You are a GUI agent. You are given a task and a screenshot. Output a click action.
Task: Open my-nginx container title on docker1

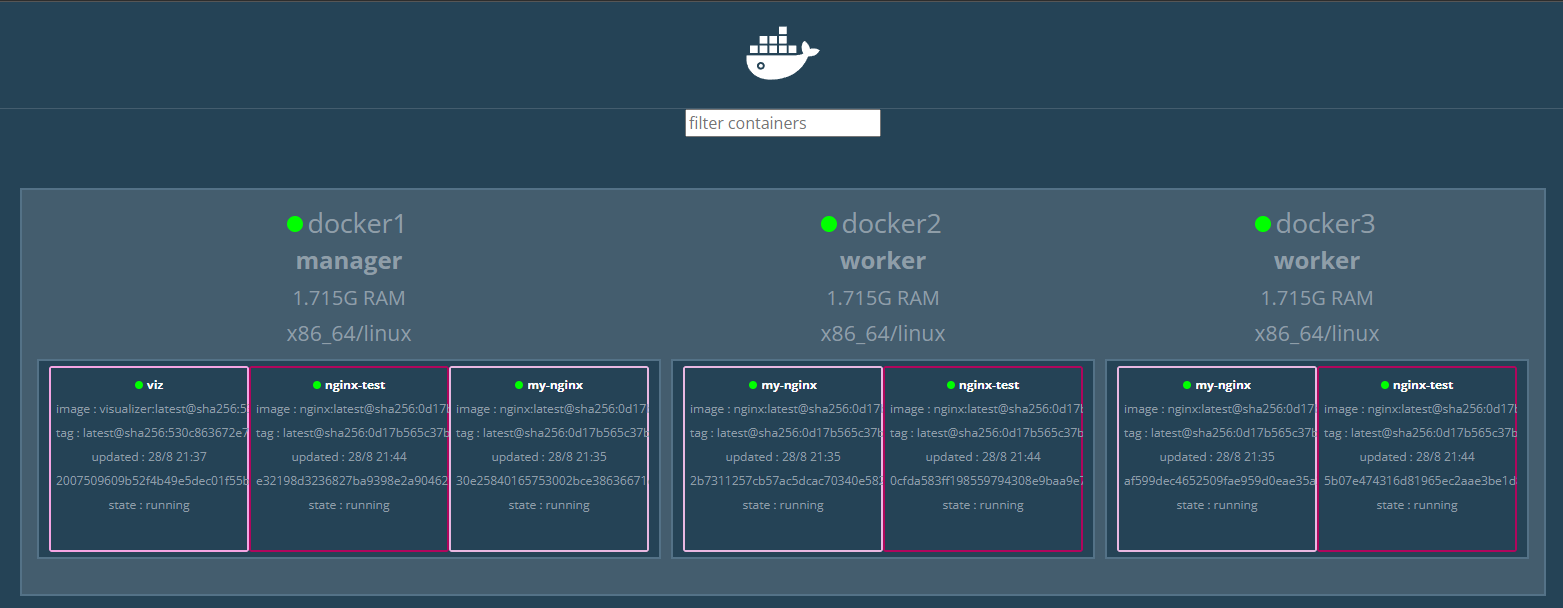click(555, 385)
